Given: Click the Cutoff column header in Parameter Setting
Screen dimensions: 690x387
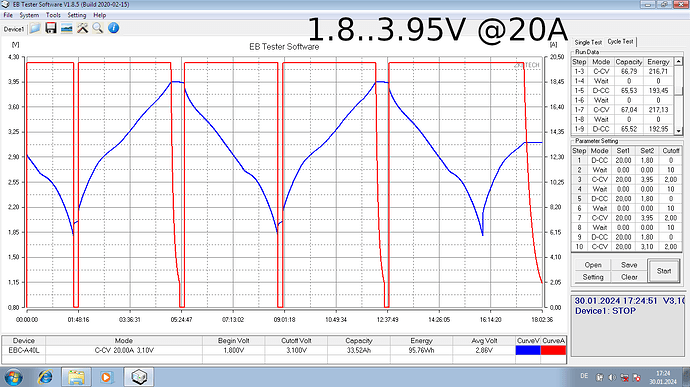Looking at the screenshot, I should [x=671, y=151].
